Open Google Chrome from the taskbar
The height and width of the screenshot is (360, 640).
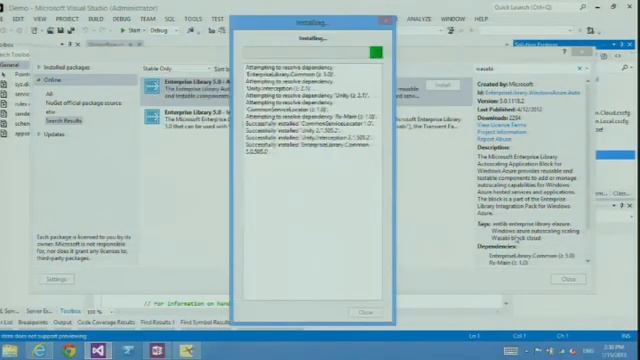click(x=69, y=351)
